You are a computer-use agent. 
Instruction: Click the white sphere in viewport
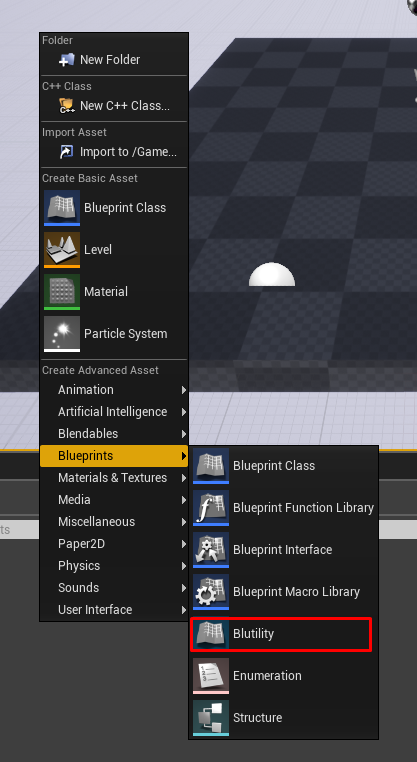click(x=272, y=275)
